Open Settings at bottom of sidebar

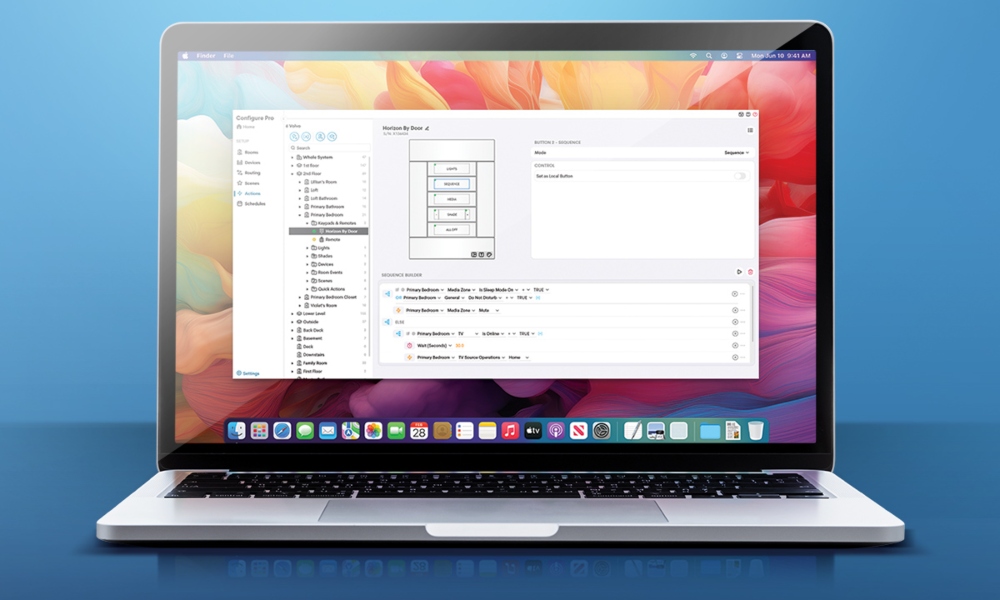[248, 373]
